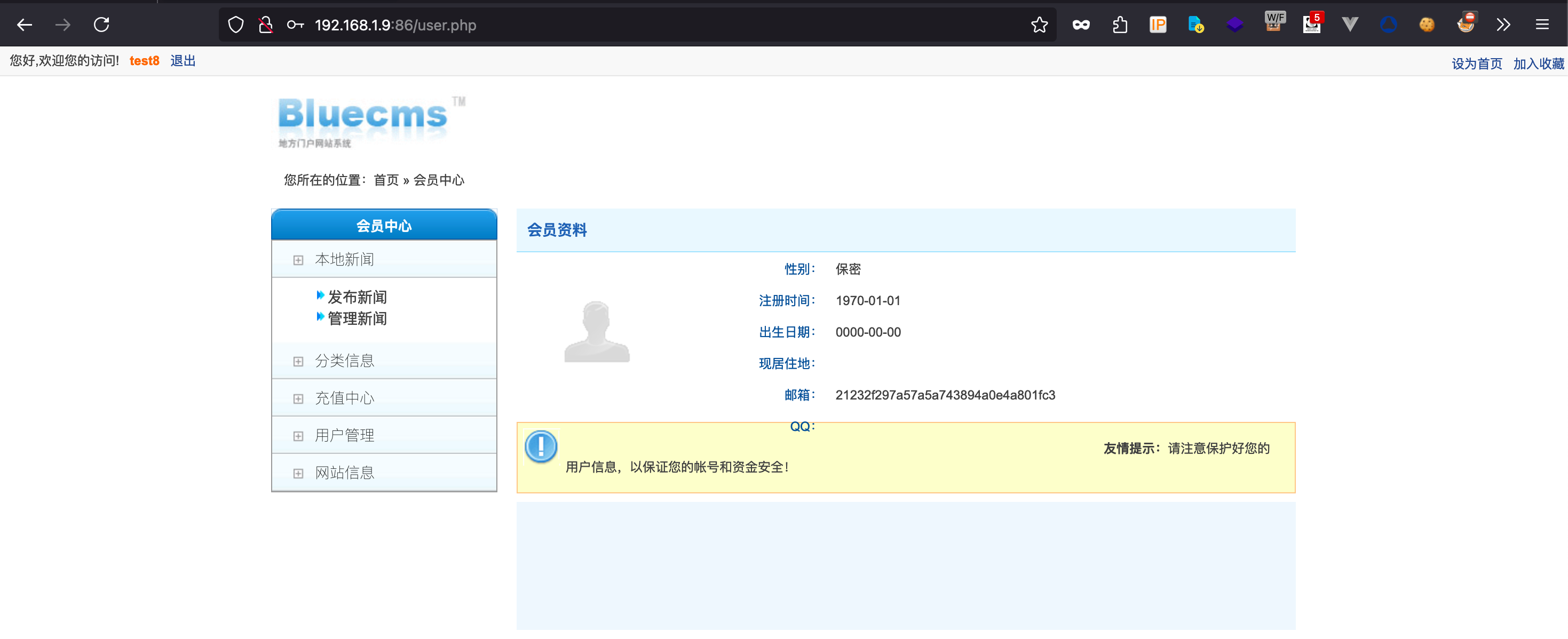Click 设为首页 in the top bar
The width and height of the screenshot is (1568, 639).
1477,64
